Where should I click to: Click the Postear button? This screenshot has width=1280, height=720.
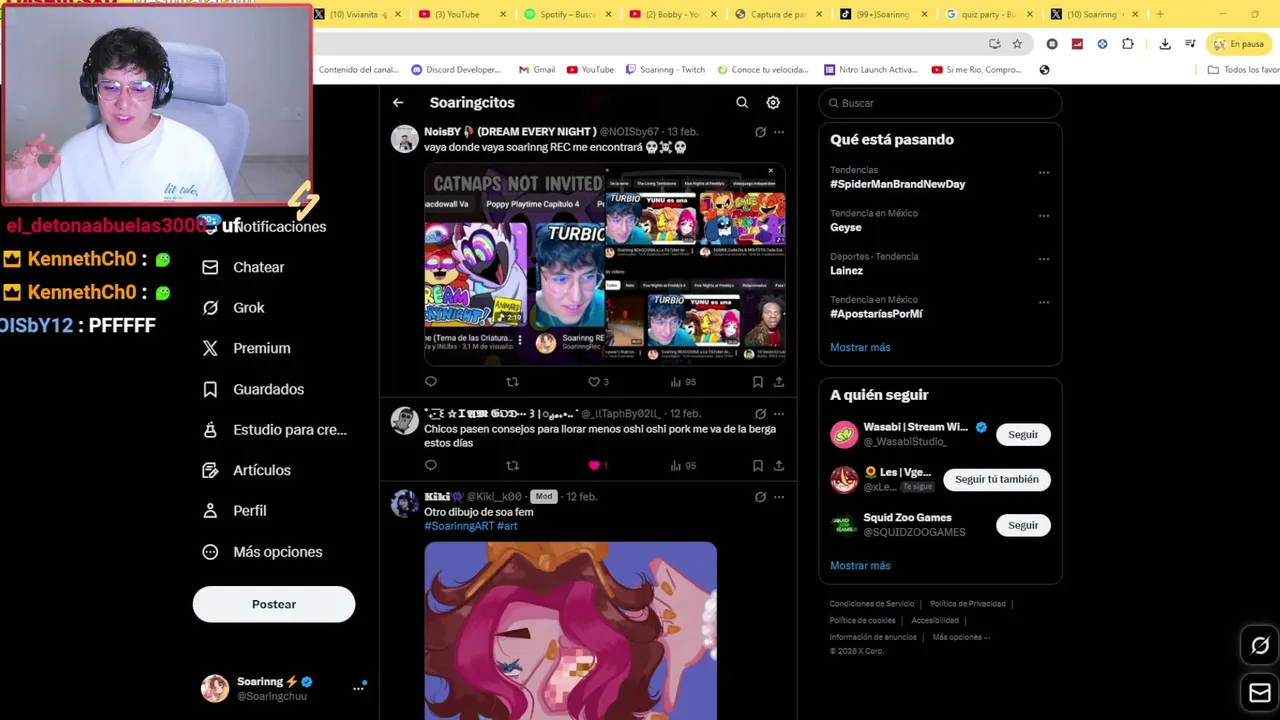(x=274, y=604)
